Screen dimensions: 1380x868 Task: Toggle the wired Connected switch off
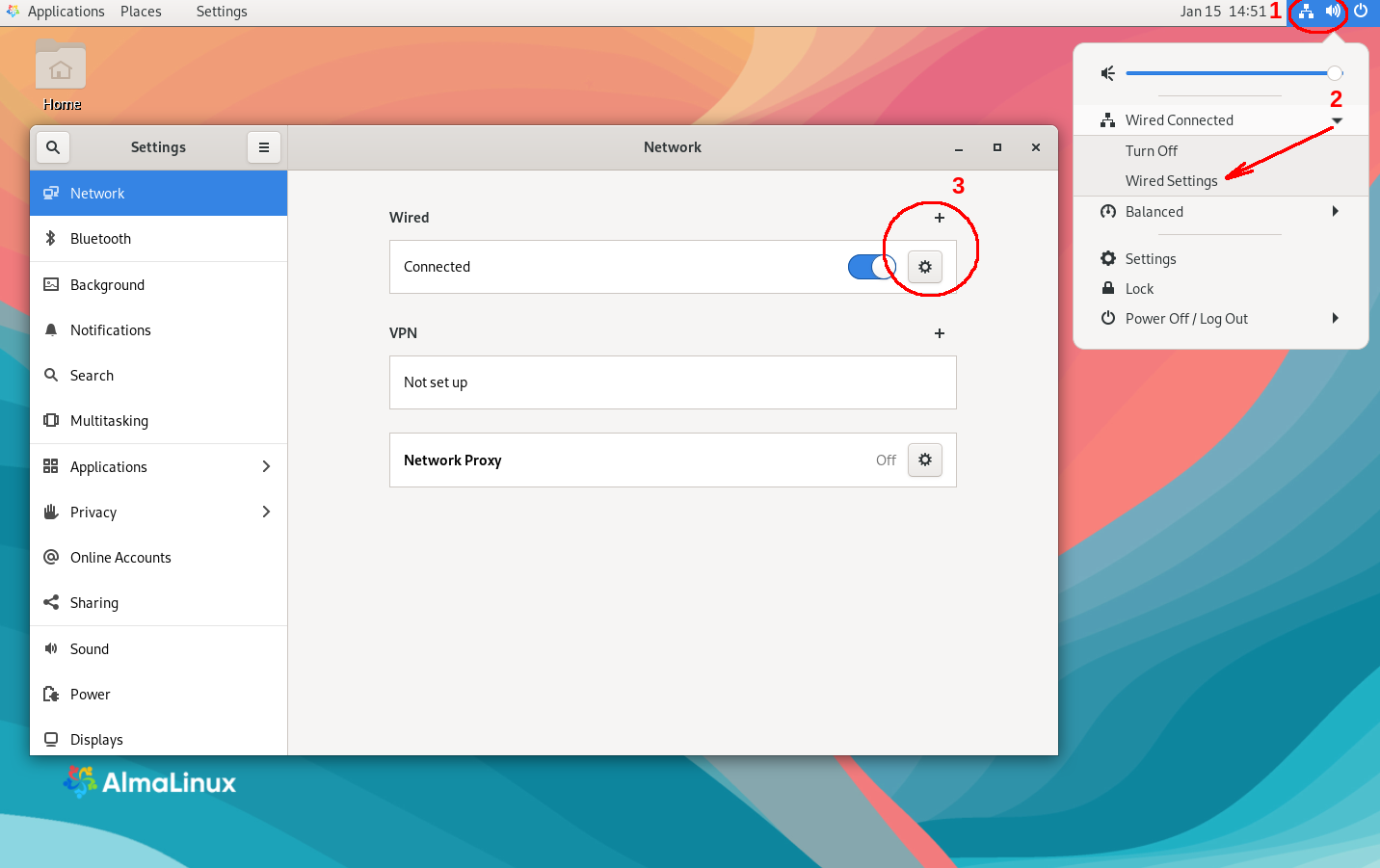tap(871, 267)
